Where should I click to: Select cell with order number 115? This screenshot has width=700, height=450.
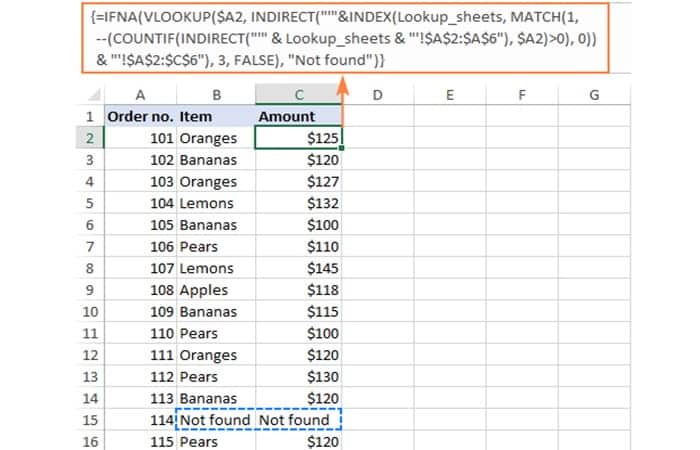tap(141, 442)
